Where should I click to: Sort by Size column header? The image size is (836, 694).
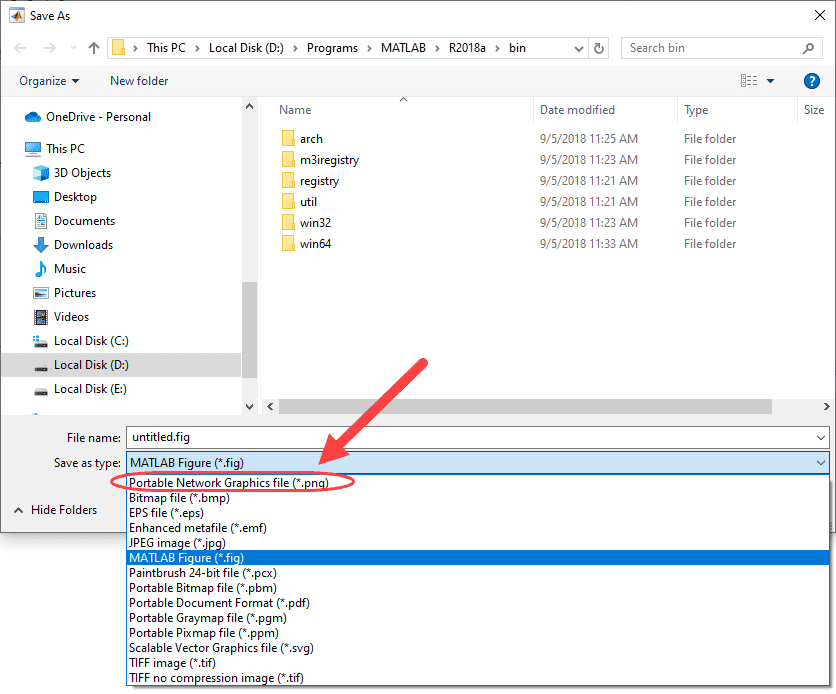[814, 110]
